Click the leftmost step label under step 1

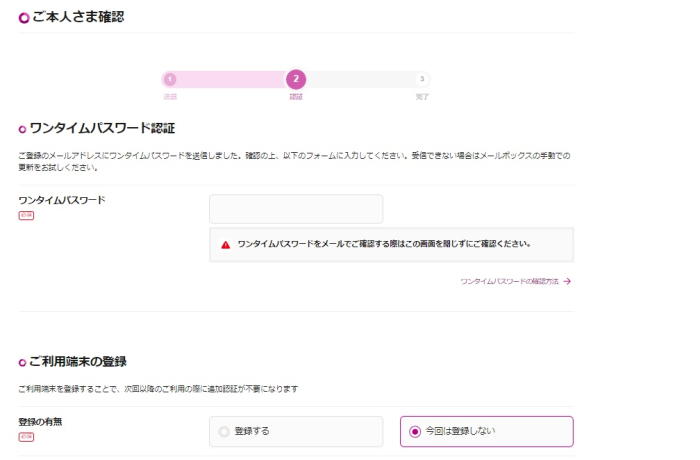tap(170, 97)
